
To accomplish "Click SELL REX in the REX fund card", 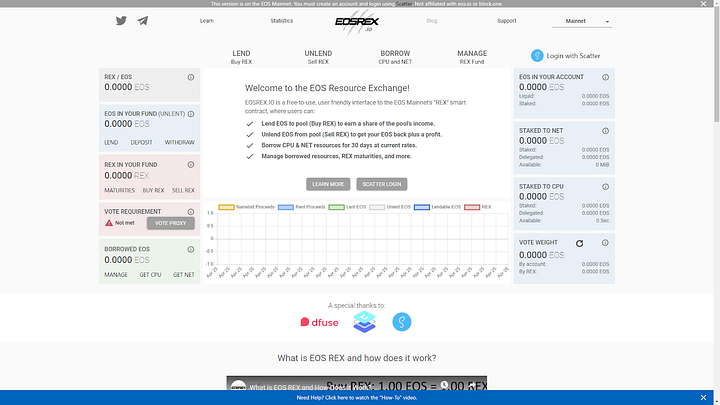I will pos(183,190).
